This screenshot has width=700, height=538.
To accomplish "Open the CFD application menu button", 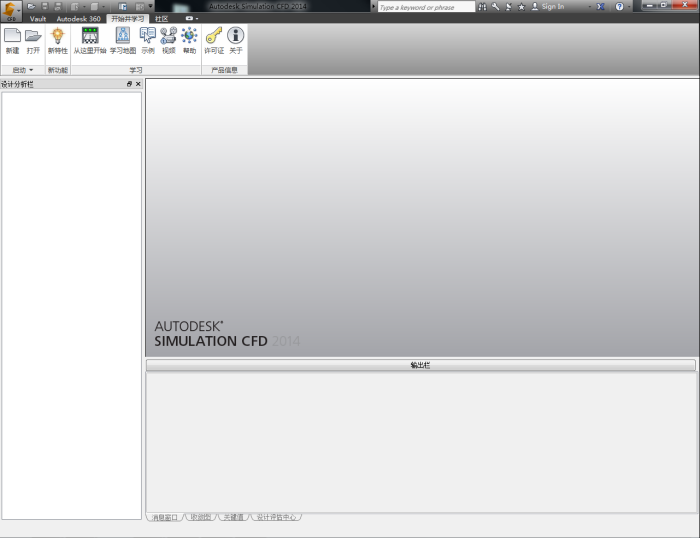I will pyautogui.click(x=11, y=11).
